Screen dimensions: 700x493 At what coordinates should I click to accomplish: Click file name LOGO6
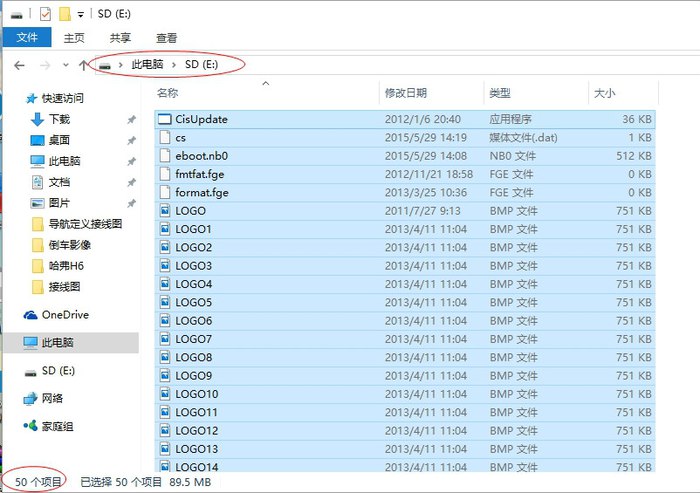[x=194, y=321]
